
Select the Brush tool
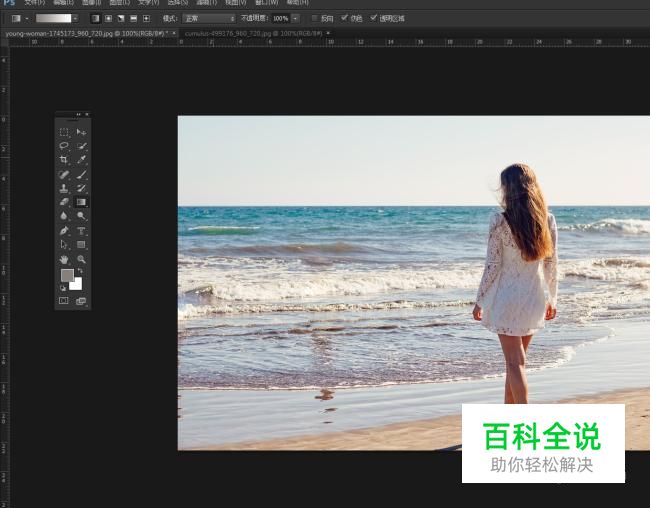click(82, 174)
